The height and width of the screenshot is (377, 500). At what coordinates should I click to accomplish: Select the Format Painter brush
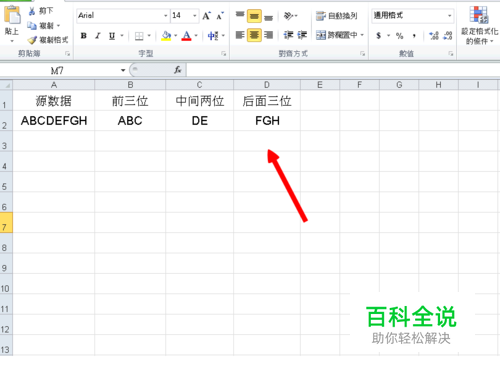(48, 40)
